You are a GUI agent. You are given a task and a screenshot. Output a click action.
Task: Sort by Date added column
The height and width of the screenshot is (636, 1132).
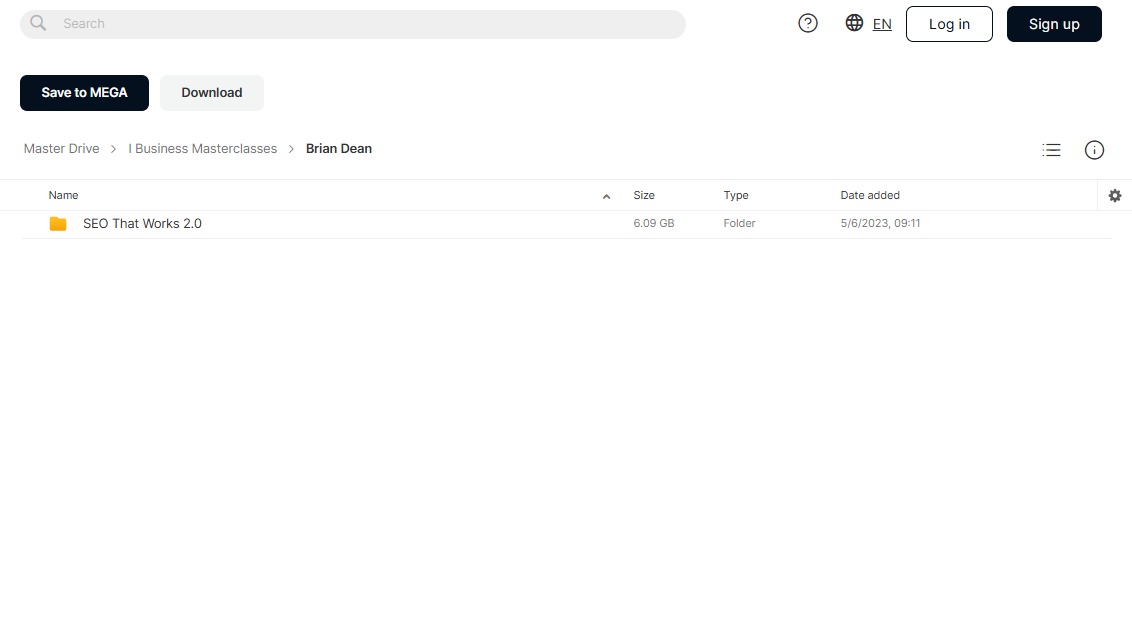(870, 196)
